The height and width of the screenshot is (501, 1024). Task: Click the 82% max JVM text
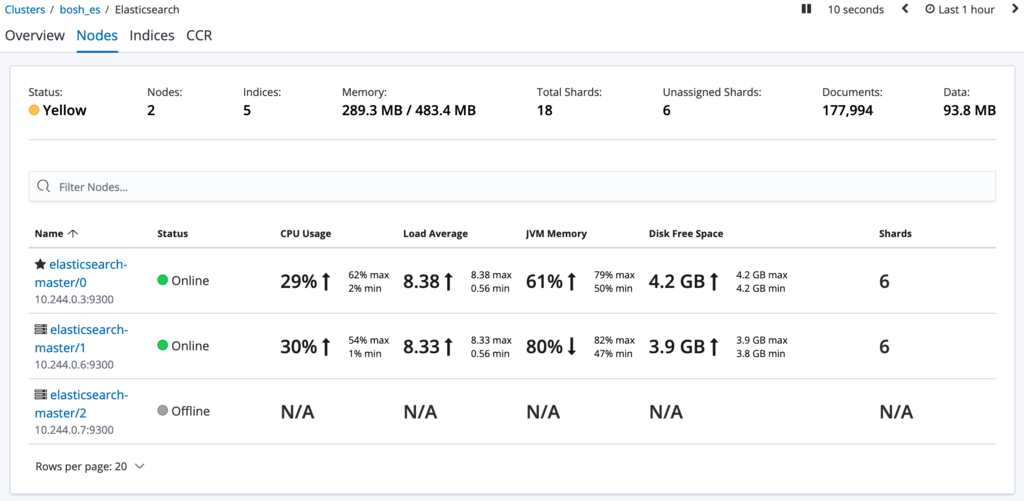point(614,340)
